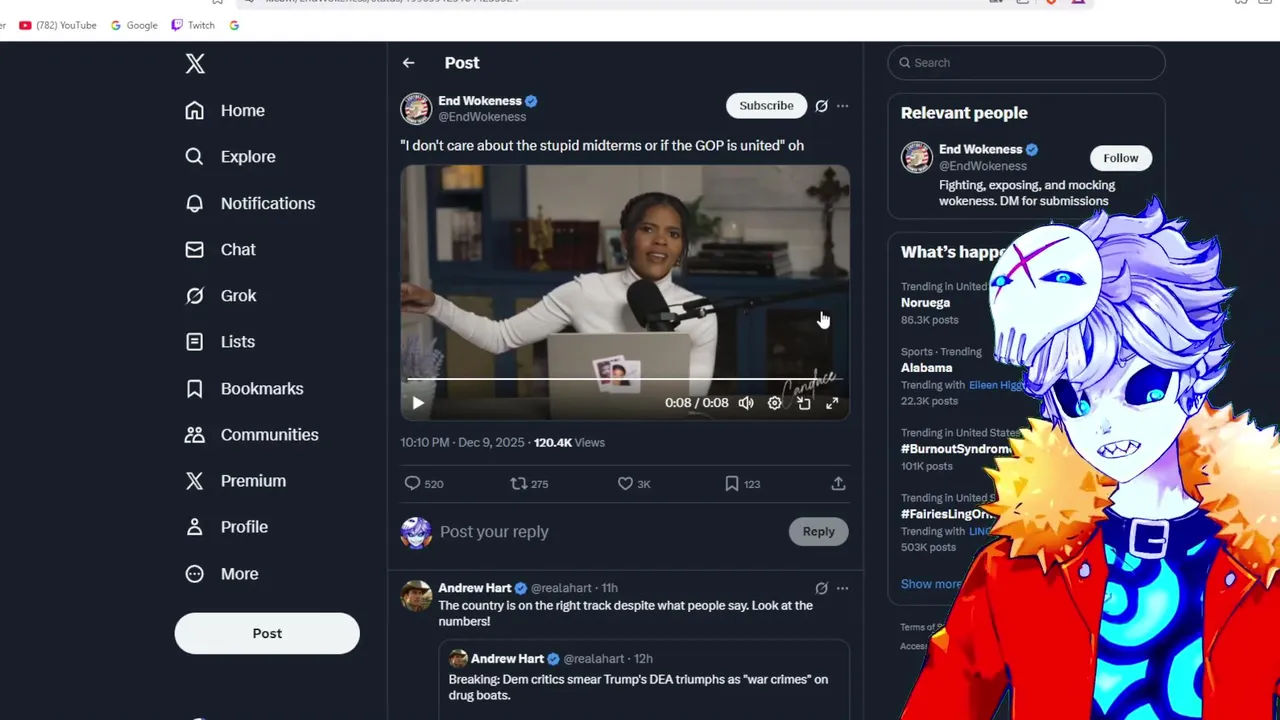The image size is (1280, 720).
Task: Play the video in the post
Action: [x=418, y=403]
